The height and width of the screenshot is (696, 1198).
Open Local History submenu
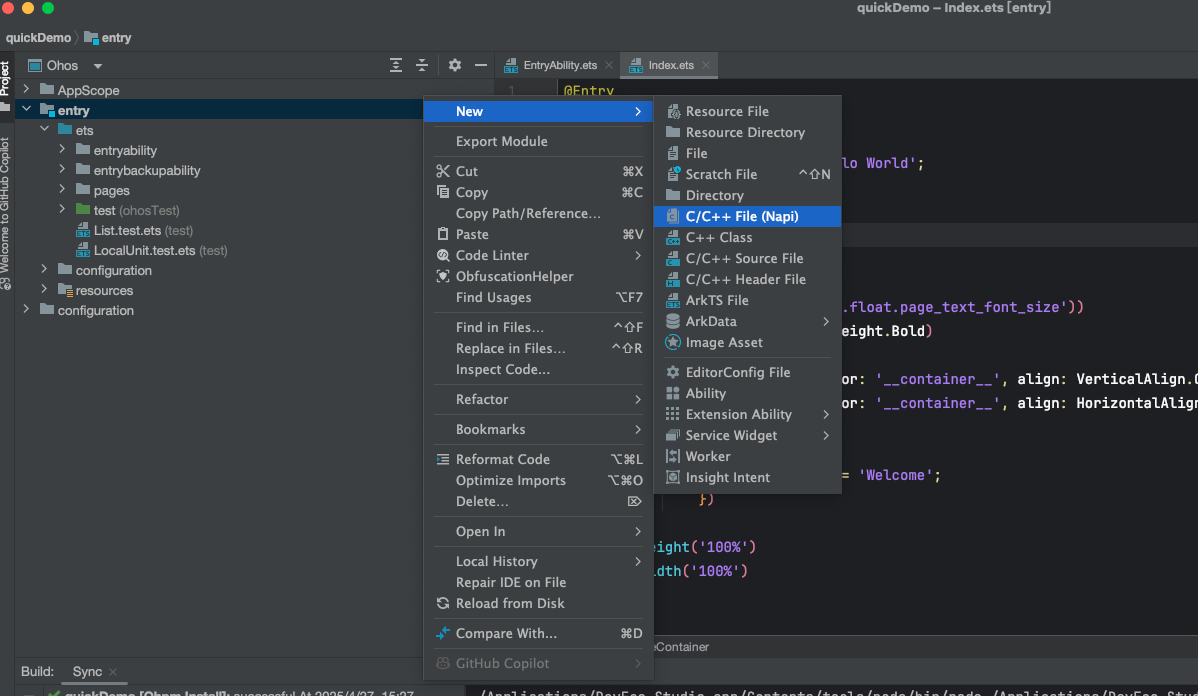tap(539, 562)
